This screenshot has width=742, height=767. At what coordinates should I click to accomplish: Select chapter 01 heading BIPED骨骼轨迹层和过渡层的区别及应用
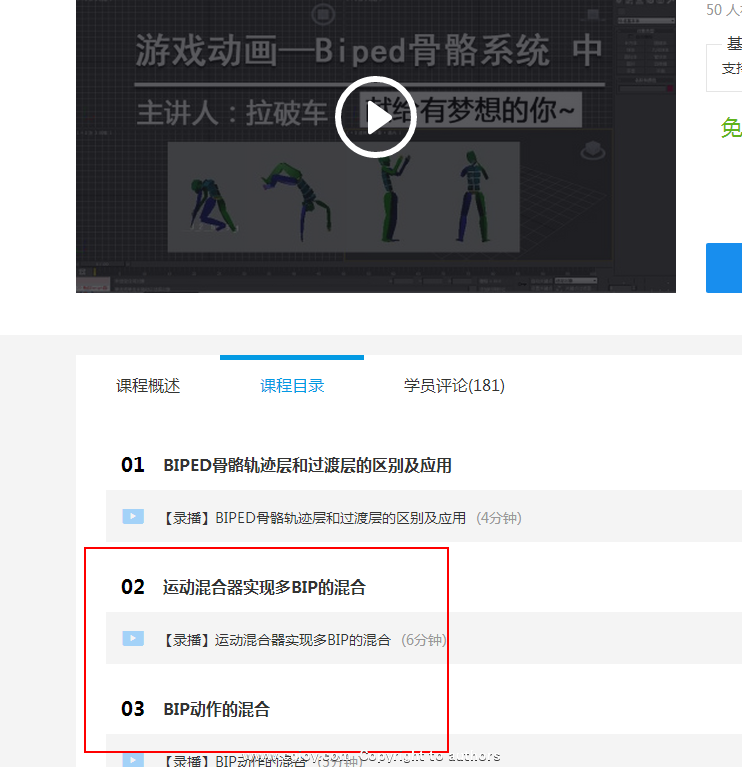307,465
